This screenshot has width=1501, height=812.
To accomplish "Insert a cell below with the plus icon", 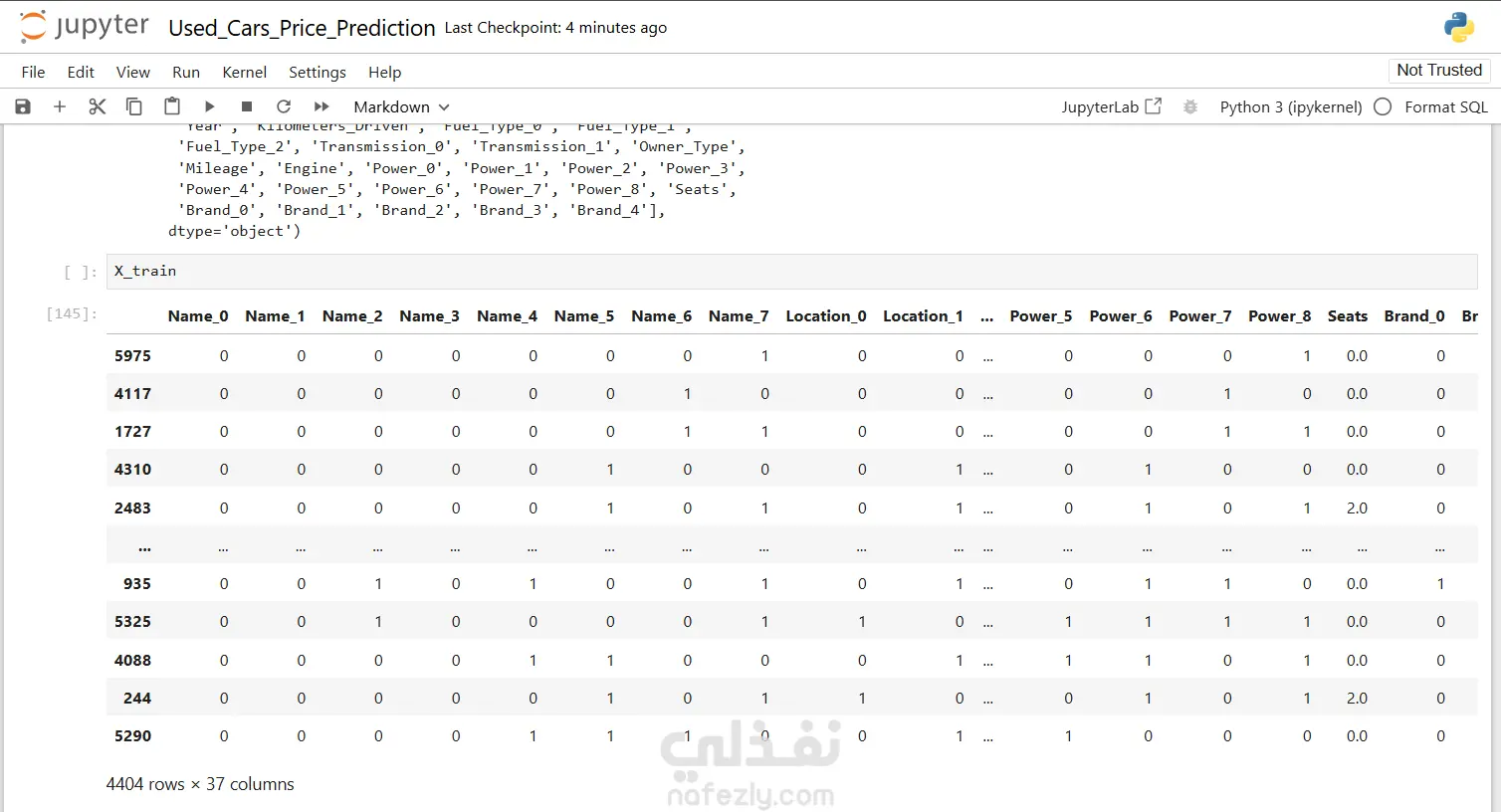I will click(60, 106).
